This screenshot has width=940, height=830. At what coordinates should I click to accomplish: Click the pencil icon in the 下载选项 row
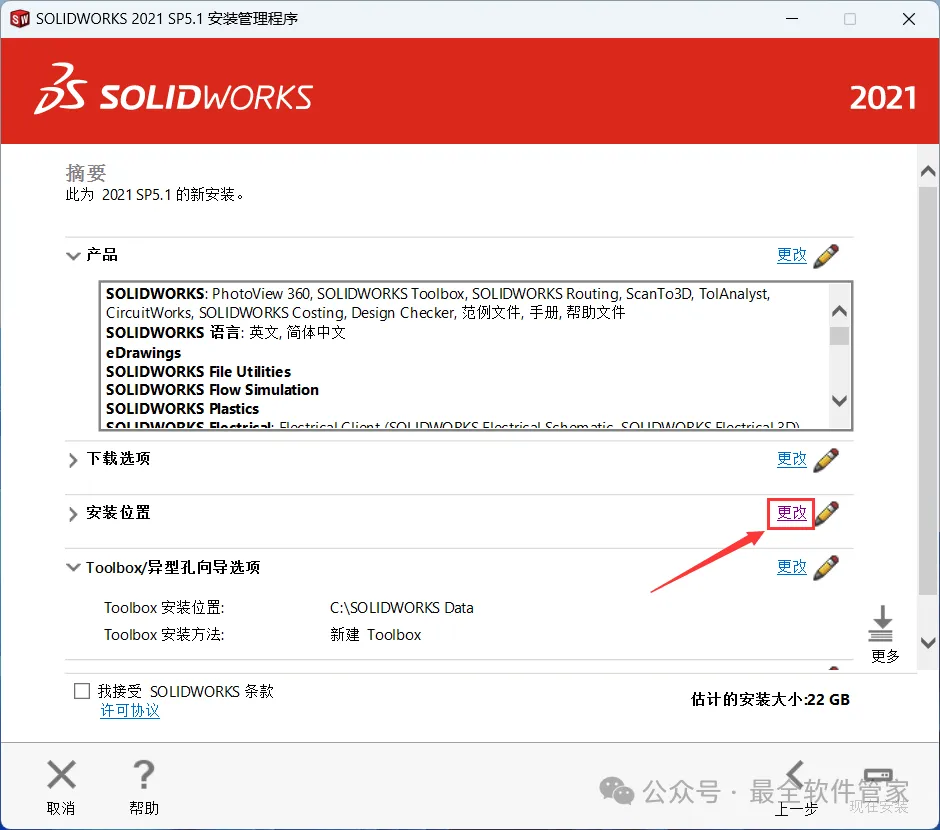pyautogui.click(x=826, y=460)
